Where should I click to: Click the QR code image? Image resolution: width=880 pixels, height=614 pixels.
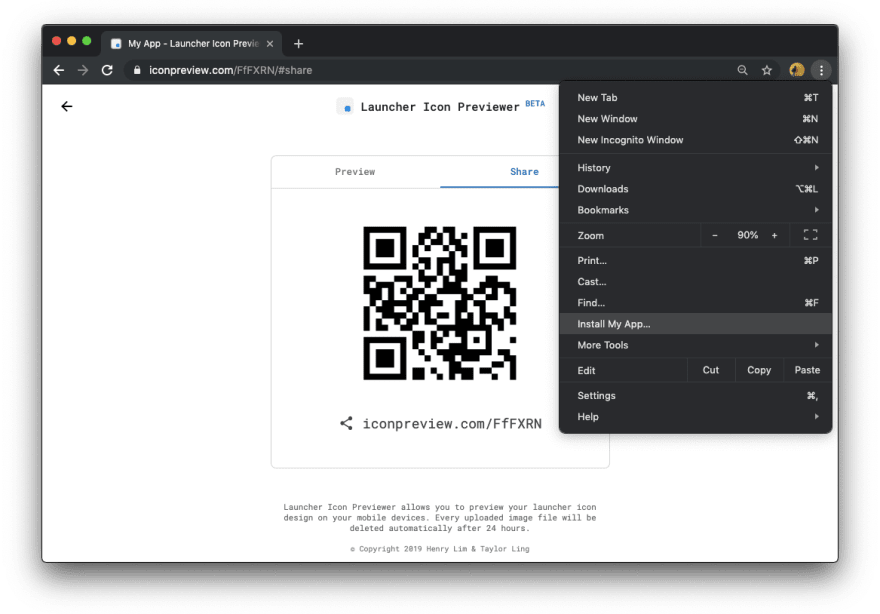tap(440, 303)
